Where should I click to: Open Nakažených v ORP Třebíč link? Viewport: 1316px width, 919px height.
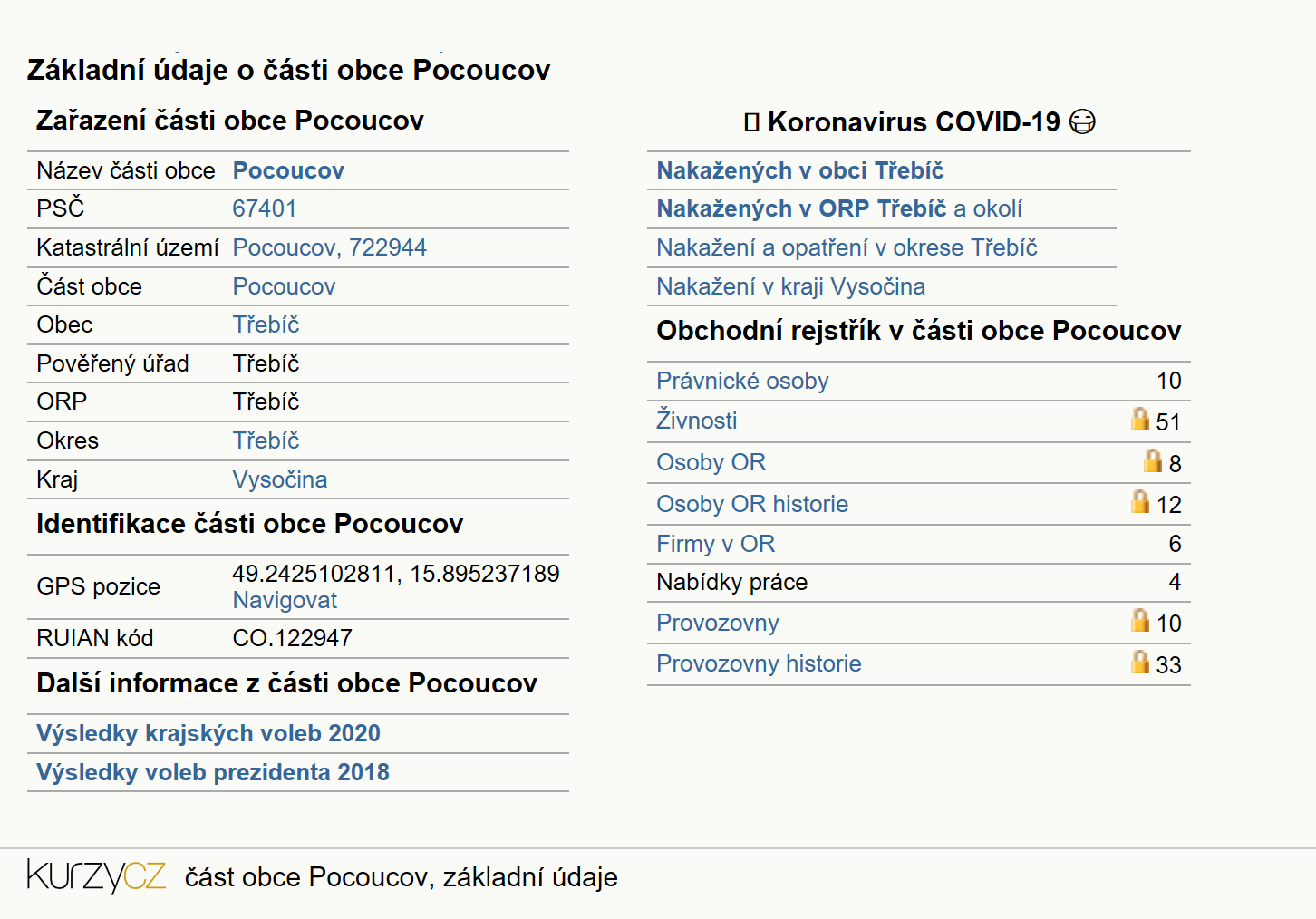pos(801,208)
